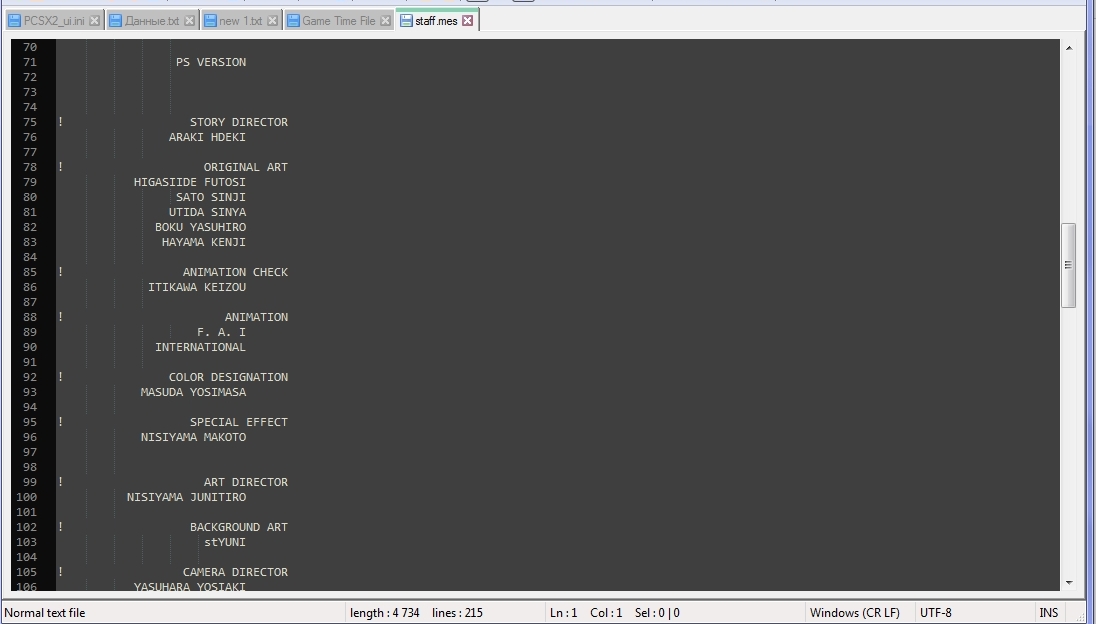Close the PCSX2_ui.ini tab

point(94,21)
